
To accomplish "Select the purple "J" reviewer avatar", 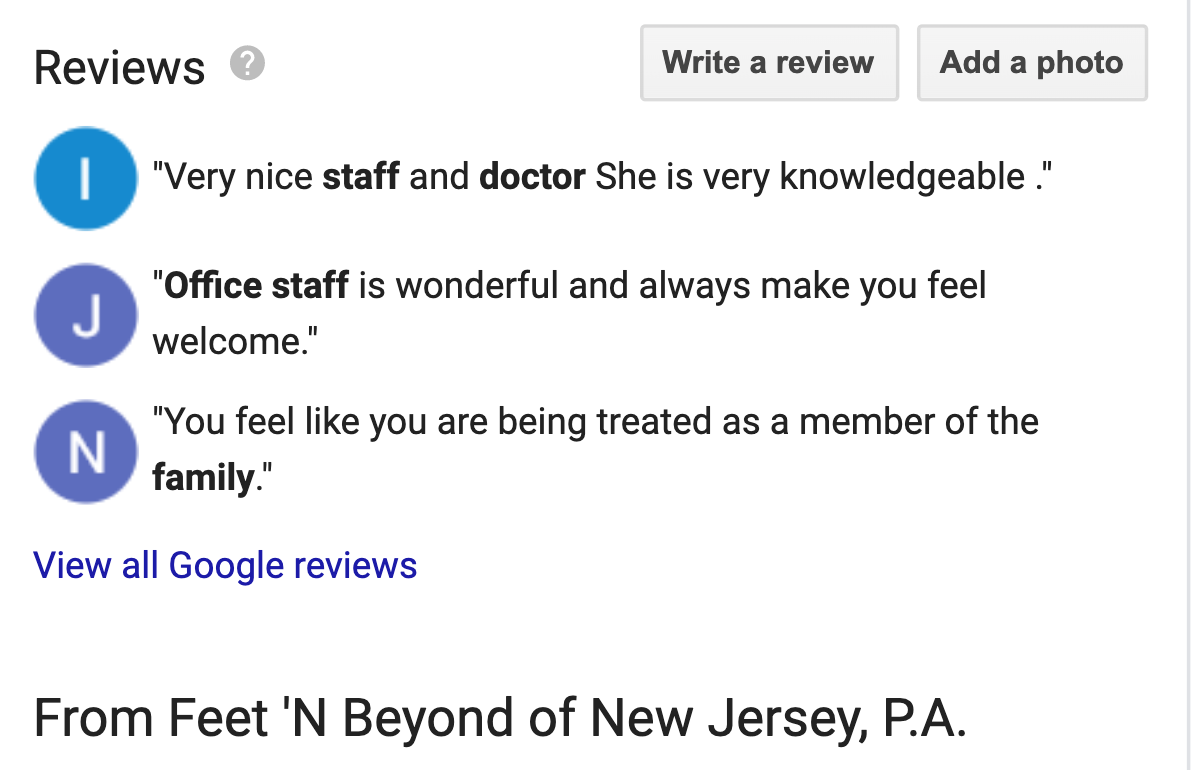I will click(x=85, y=314).
